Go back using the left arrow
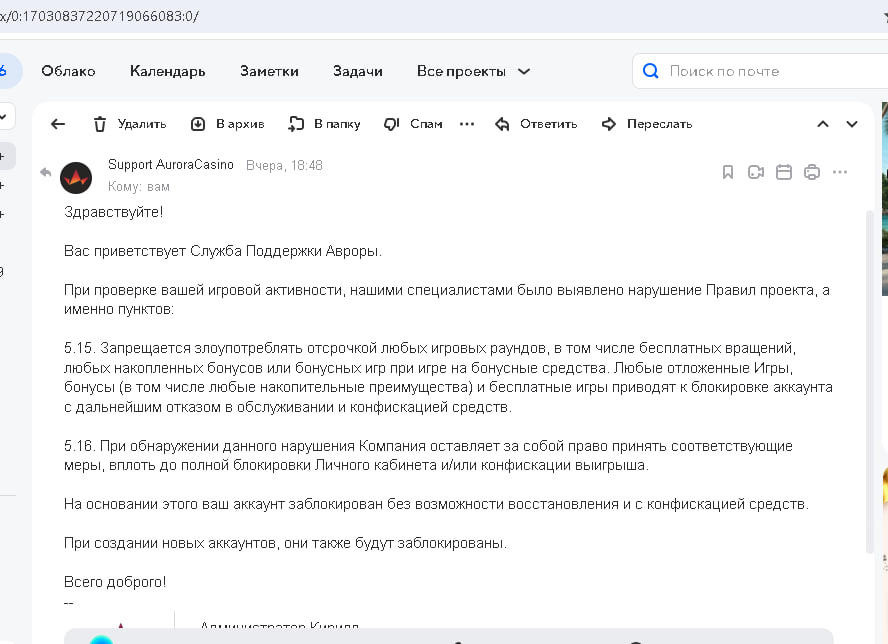This screenshot has height=644, width=888. coord(58,124)
